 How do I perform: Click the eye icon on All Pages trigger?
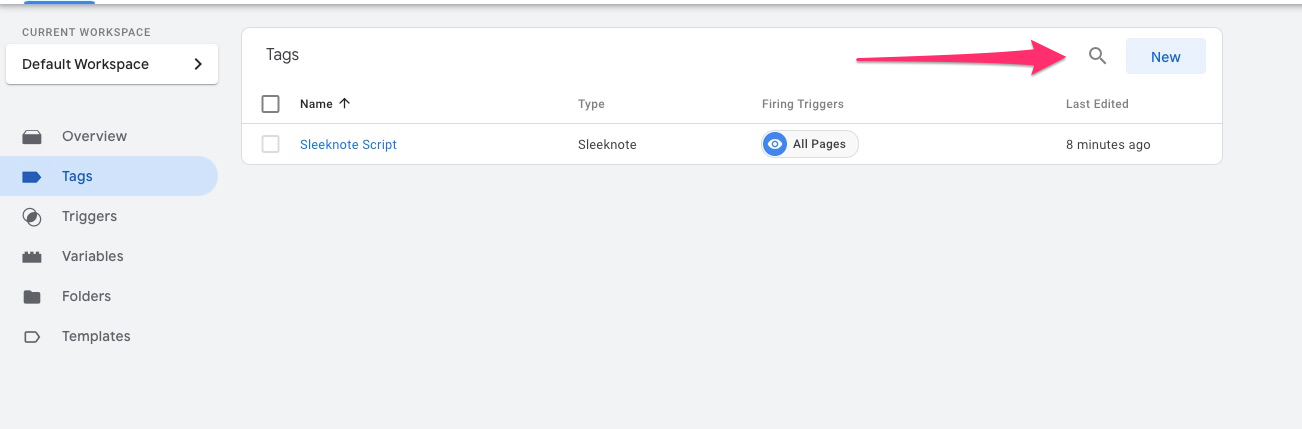pyautogui.click(x=774, y=144)
